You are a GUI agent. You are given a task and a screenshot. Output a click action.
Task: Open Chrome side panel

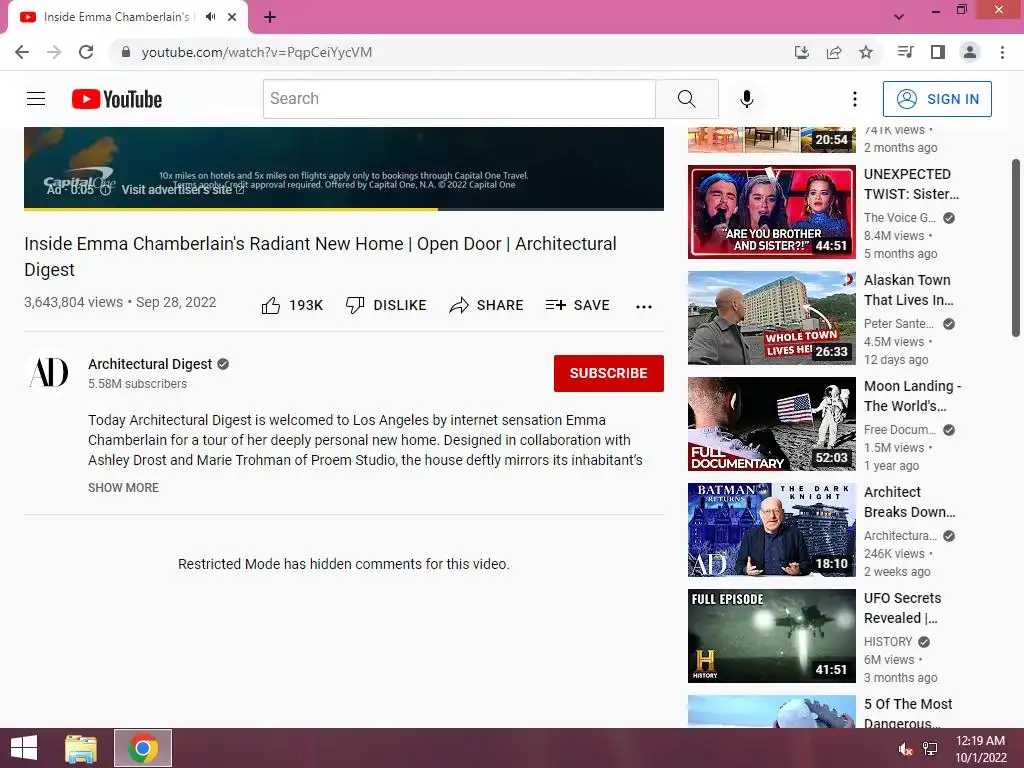point(938,52)
